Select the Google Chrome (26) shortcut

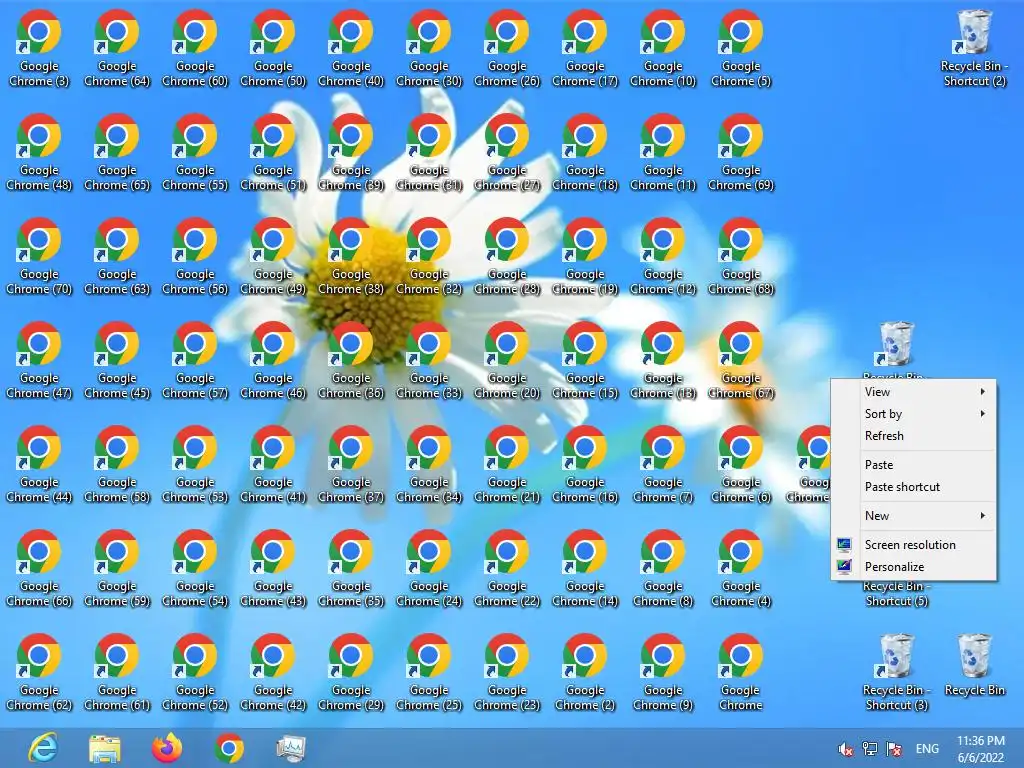point(507,49)
